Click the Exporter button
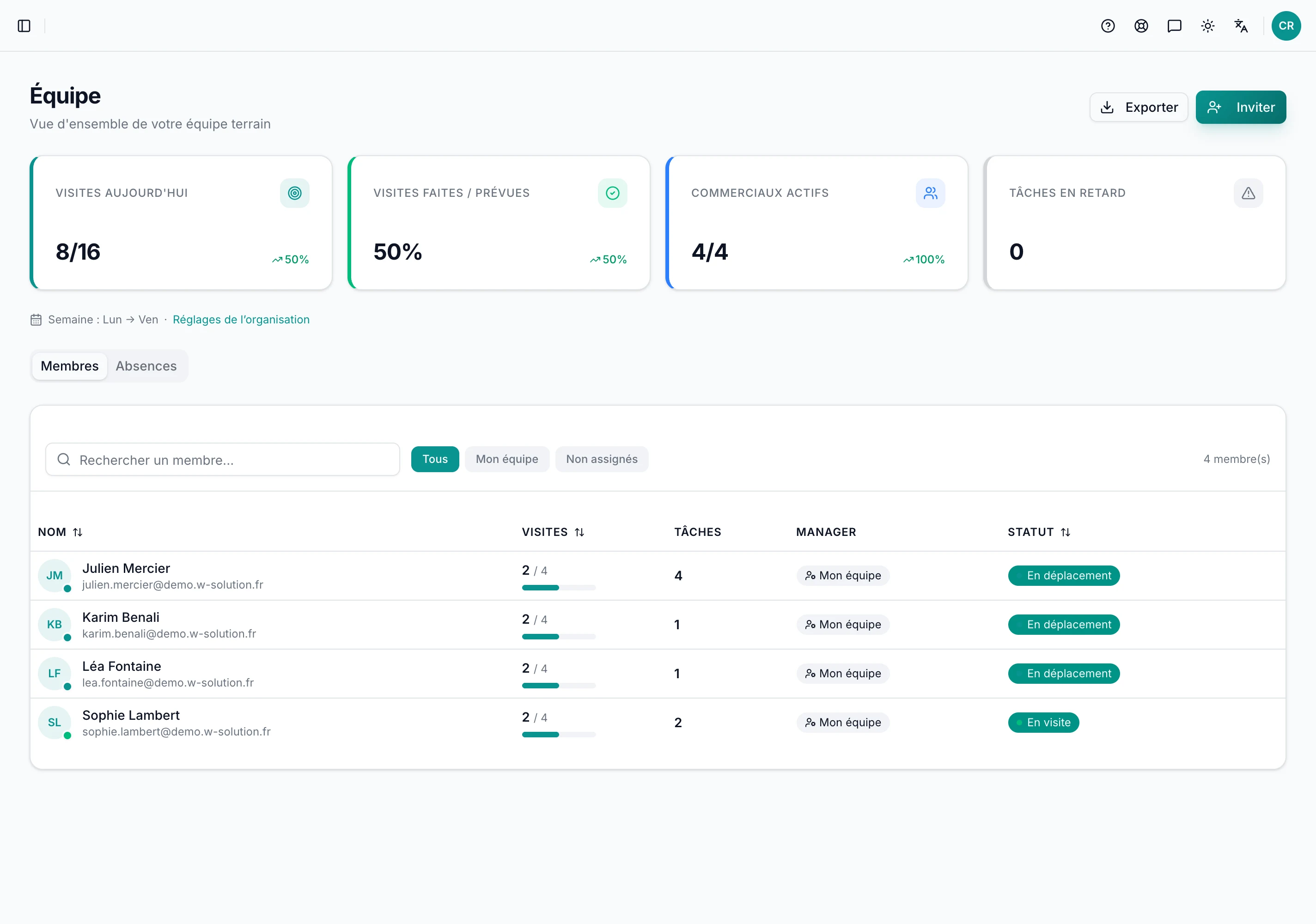 click(1139, 107)
